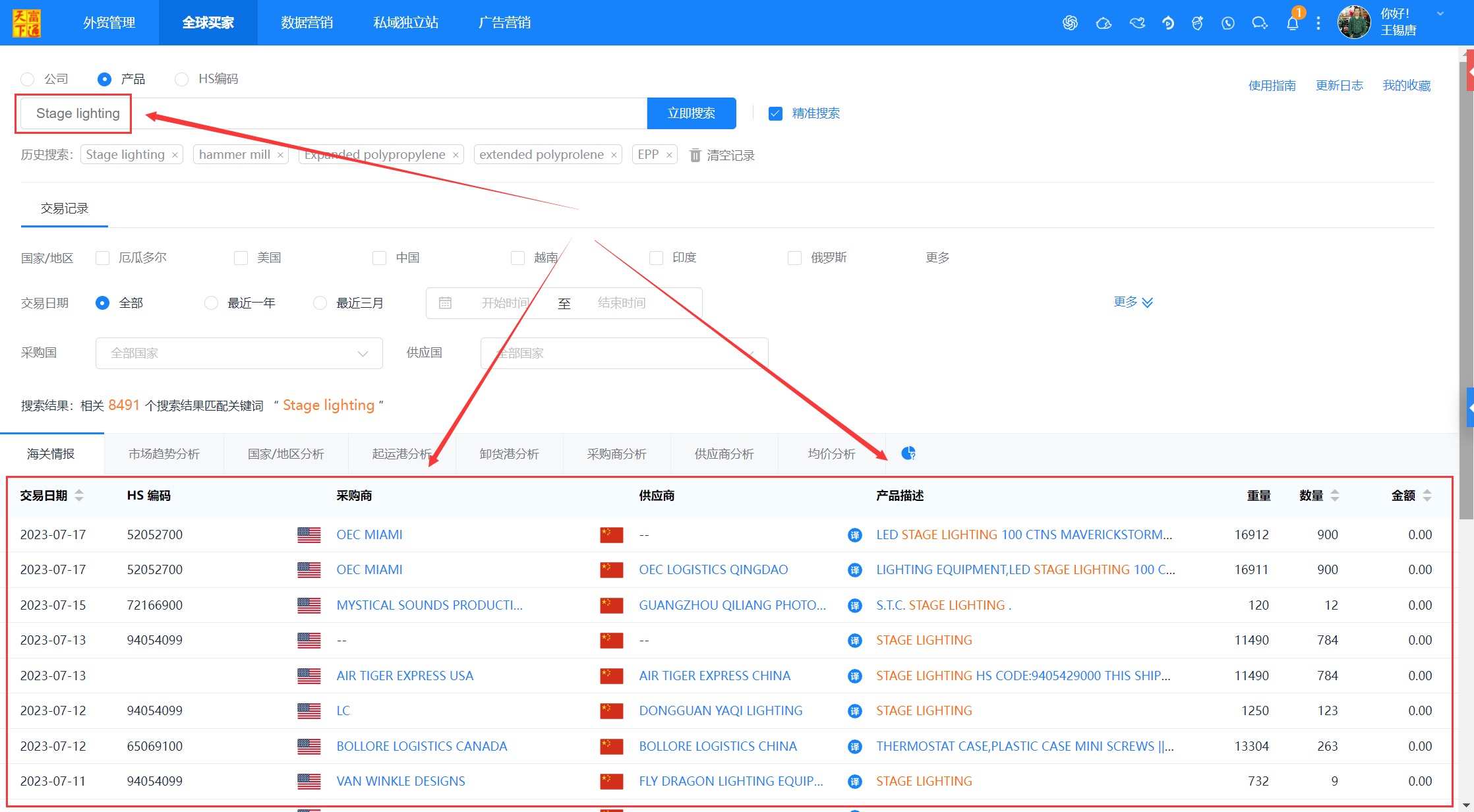Switch to the 采购商分析 tab

pyautogui.click(x=617, y=454)
